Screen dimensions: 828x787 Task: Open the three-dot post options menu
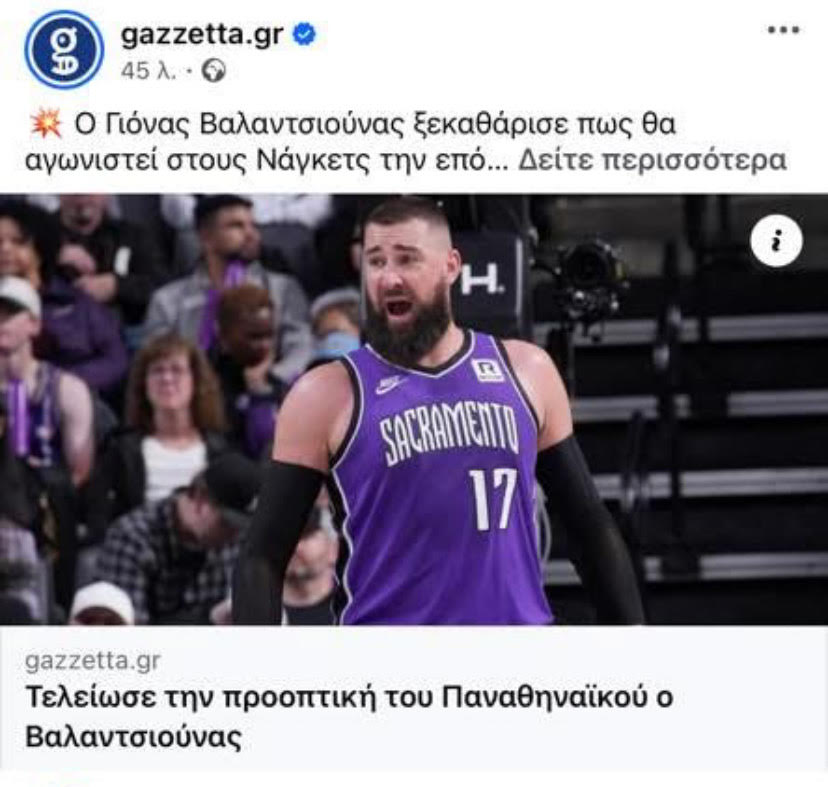(783, 30)
